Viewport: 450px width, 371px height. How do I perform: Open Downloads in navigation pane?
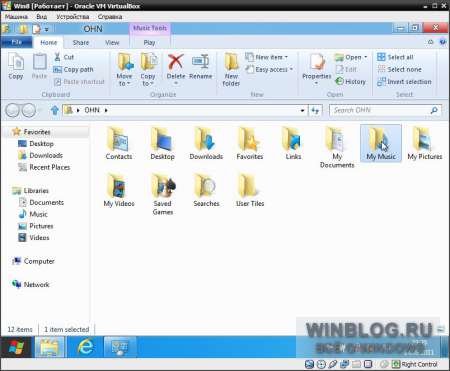tap(46, 155)
